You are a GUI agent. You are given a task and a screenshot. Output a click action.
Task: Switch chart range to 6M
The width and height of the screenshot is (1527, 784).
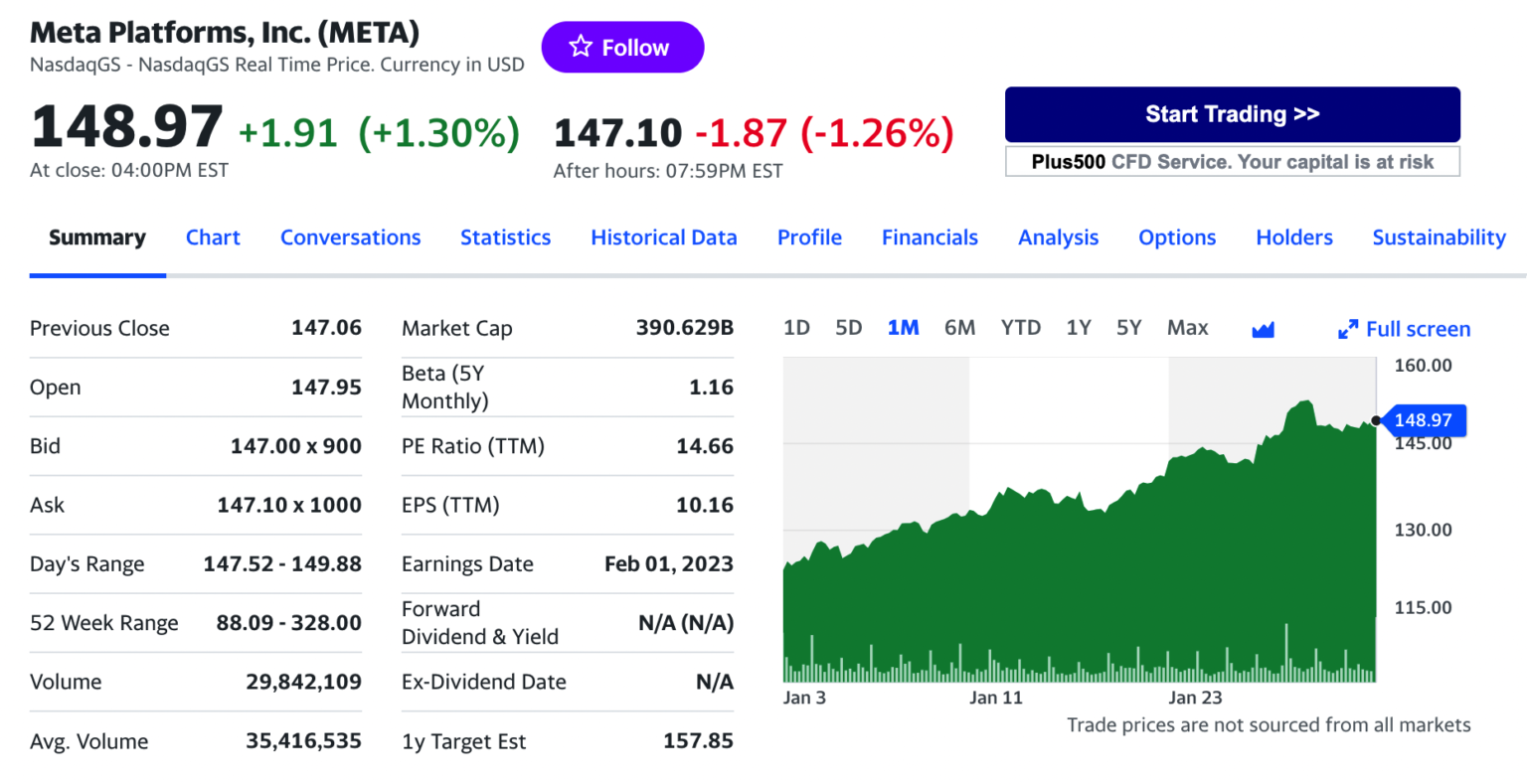[959, 328]
